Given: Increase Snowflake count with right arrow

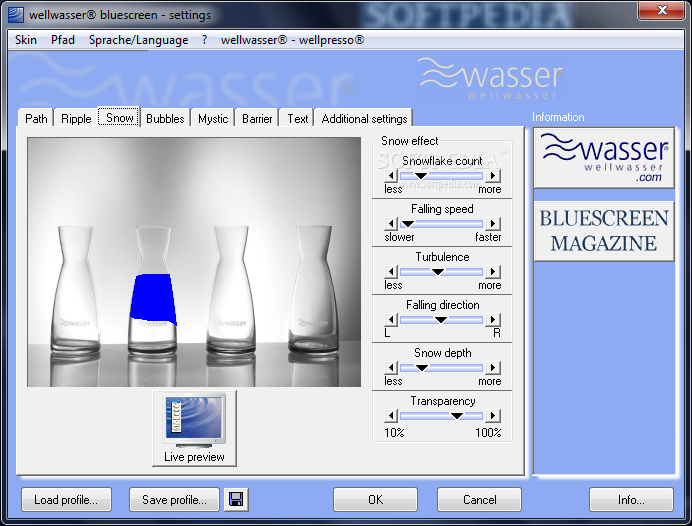Looking at the screenshot, I should pos(493,176).
